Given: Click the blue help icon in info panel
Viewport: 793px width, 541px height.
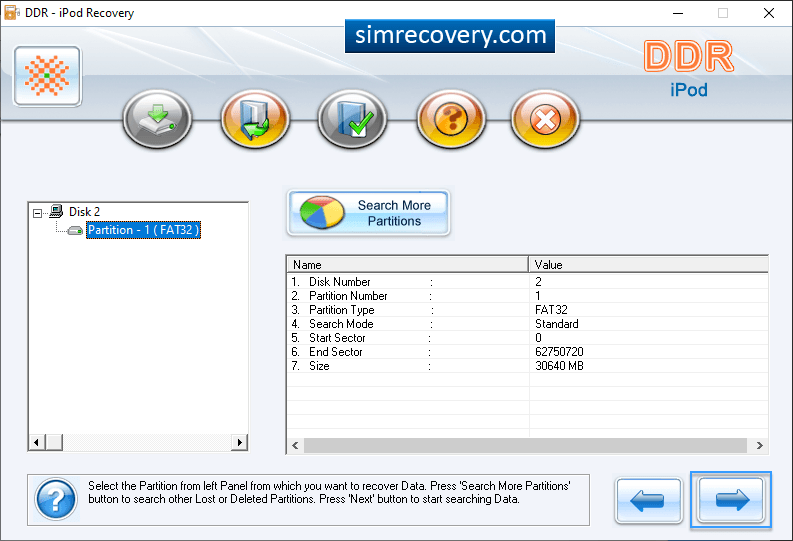Looking at the screenshot, I should [56, 500].
